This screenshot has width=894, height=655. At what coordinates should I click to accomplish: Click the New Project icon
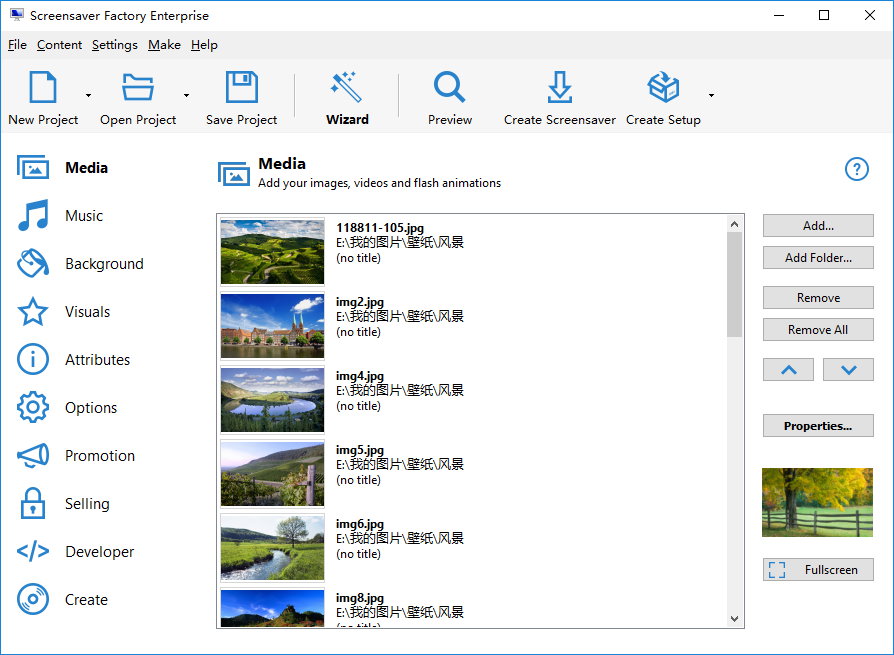[43, 87]
